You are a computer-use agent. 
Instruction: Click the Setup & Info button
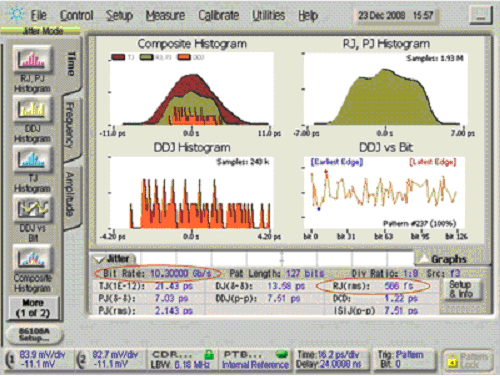click(x=461, y=289)
